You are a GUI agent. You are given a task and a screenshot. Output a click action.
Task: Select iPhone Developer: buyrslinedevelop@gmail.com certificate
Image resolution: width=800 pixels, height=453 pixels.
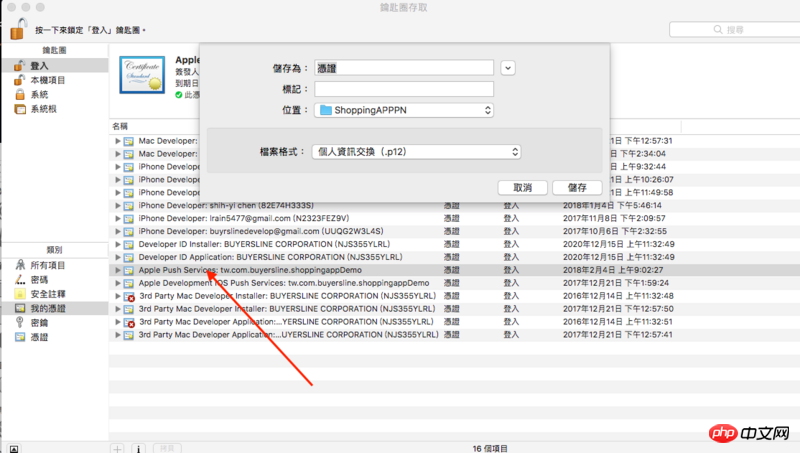pyautogui.click(x=261, y=231)
